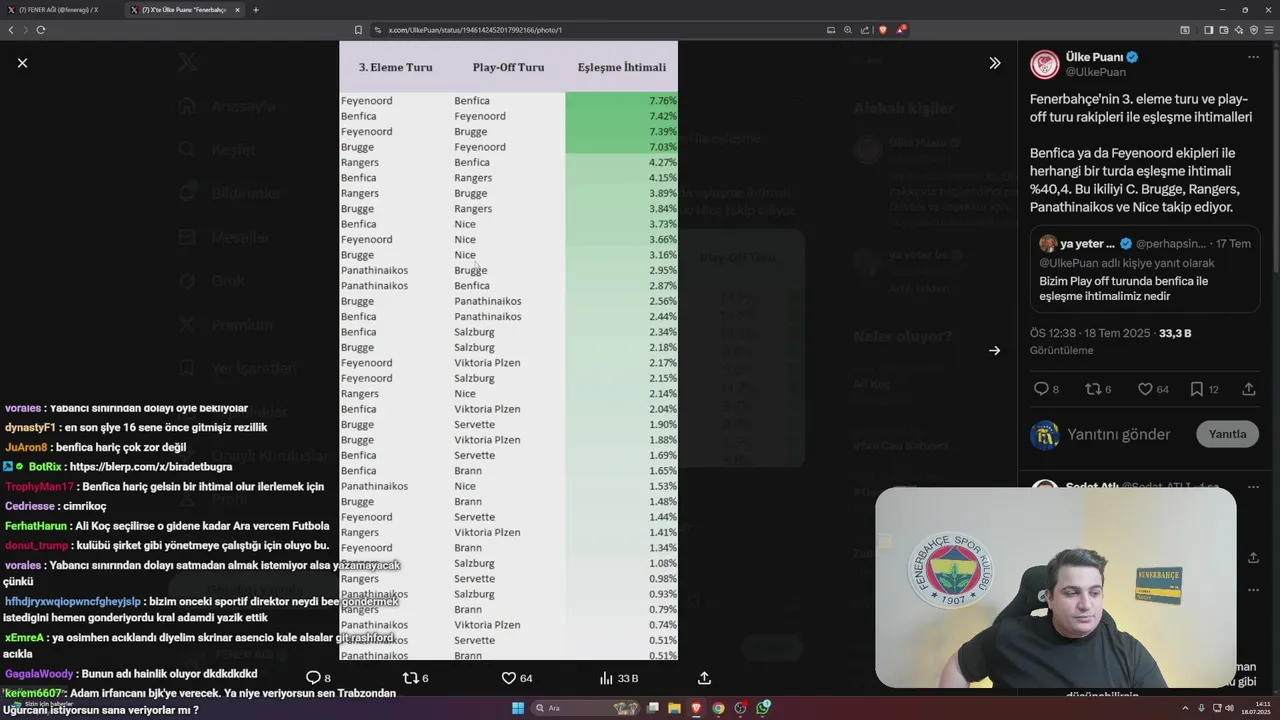The width and height of the screenshot is (1280, 720).
Task: Click chat username TrophyMan17
Action: click(x=39, y=486)
